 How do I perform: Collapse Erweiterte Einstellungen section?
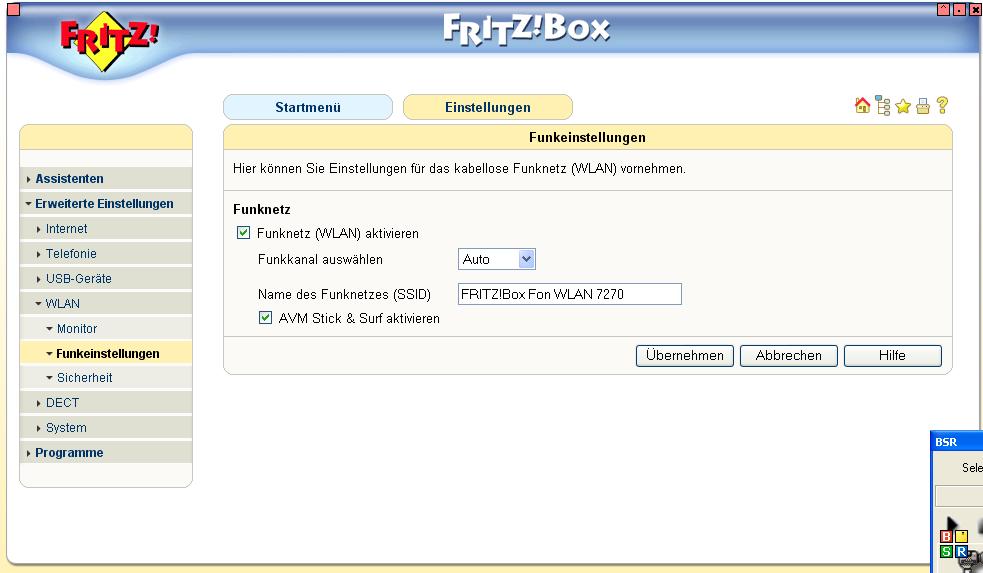(x=106, y=204)
